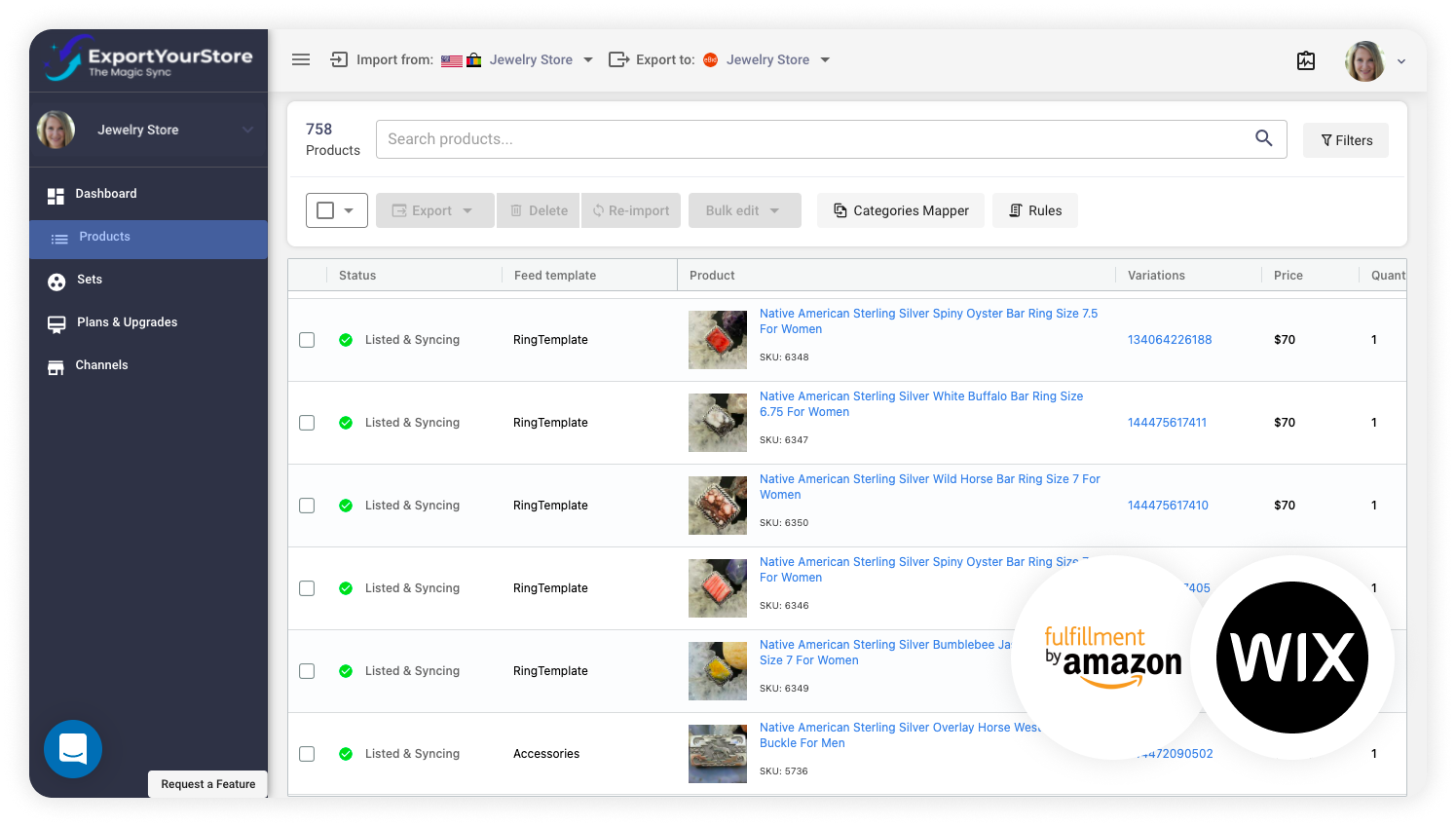Open the Filters button
Image resolution: width=1456 pixels, height=827 pixels.
click(1346, 140)
